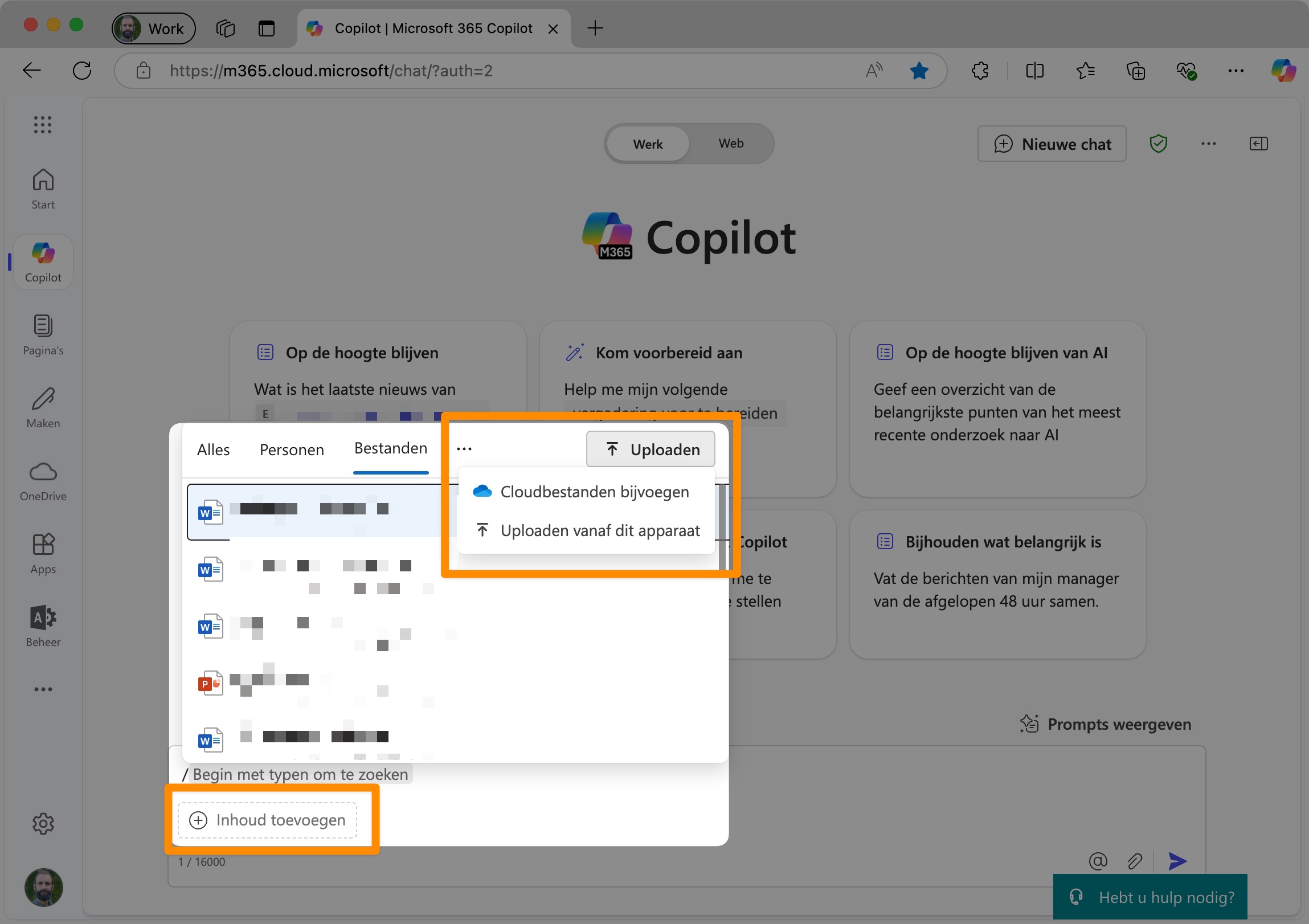Open the more options menu near Nieuwe chat
1309x924 pixels.
point(1208,144)
